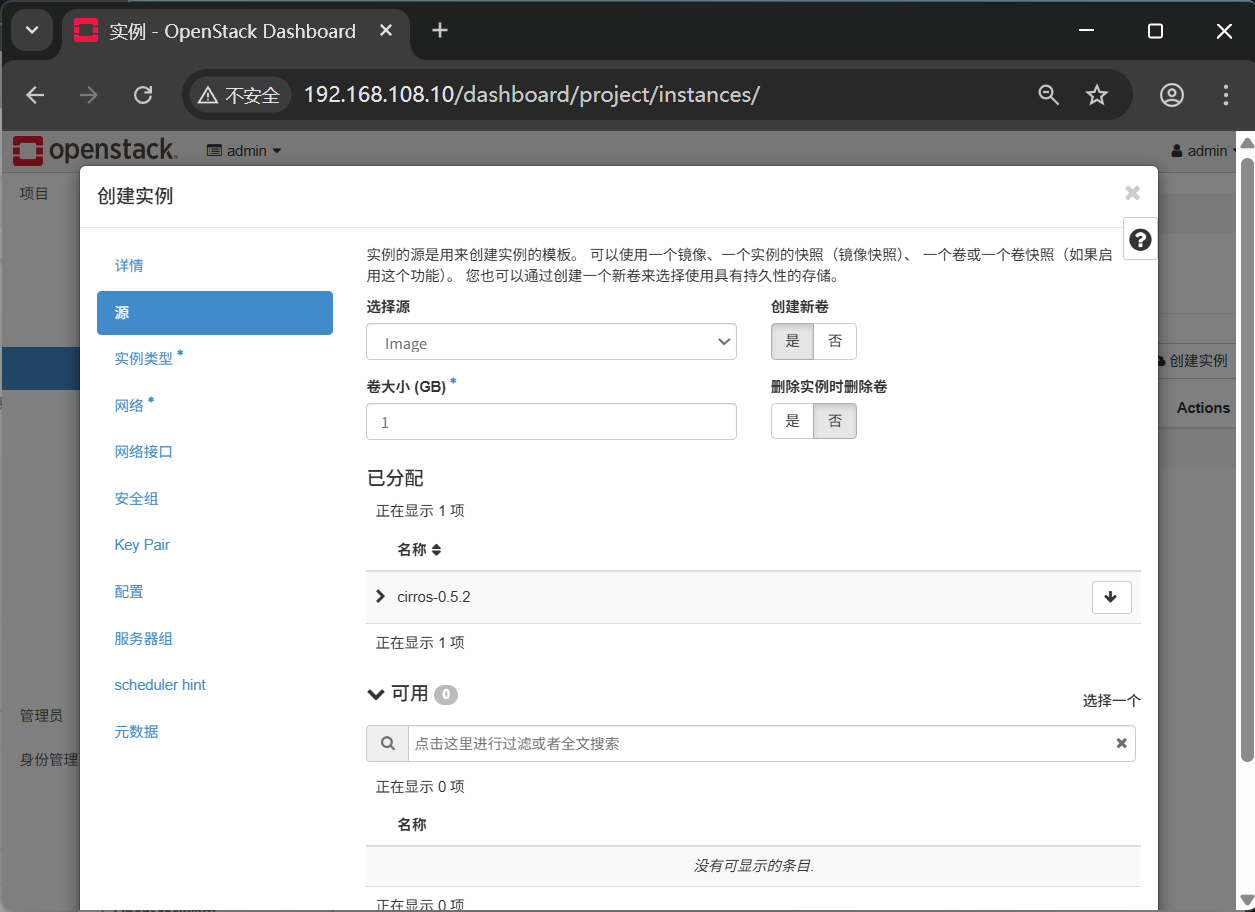Go back with the browser back arrow
This screenshot has width=1255, height=912.
[35, 95]
